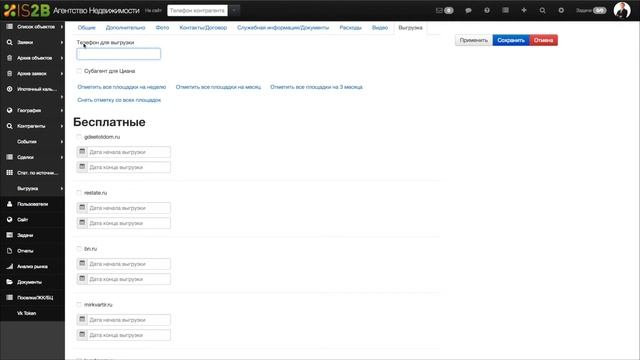The image size is (640, 360).
Task: Click the blue Сохранить button
Action: (x=511, y=40)
